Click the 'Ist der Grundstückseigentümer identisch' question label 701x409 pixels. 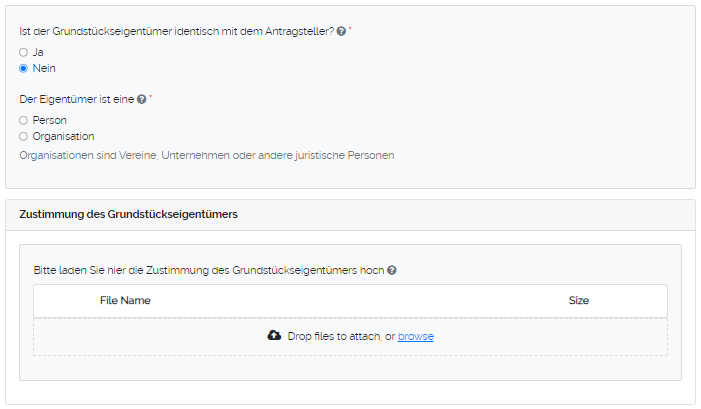pos(176,32)
